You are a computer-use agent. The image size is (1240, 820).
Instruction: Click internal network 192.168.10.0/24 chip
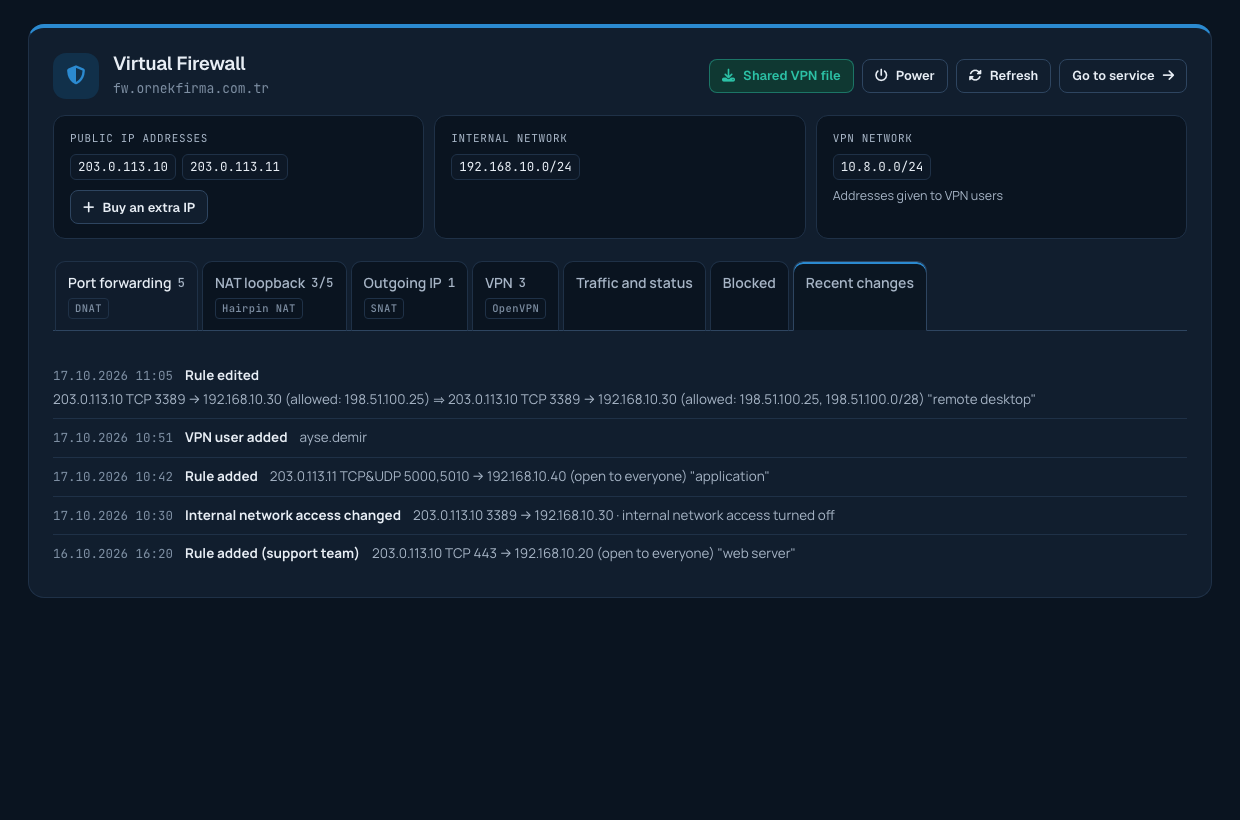(515, 167)
